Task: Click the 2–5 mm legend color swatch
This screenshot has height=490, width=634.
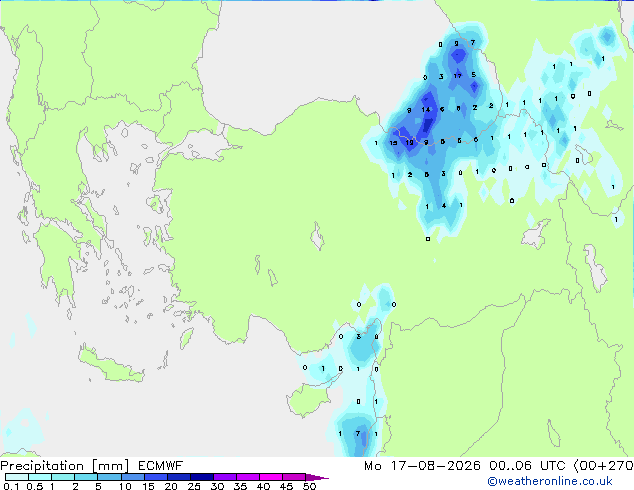Action: (86, 477)
